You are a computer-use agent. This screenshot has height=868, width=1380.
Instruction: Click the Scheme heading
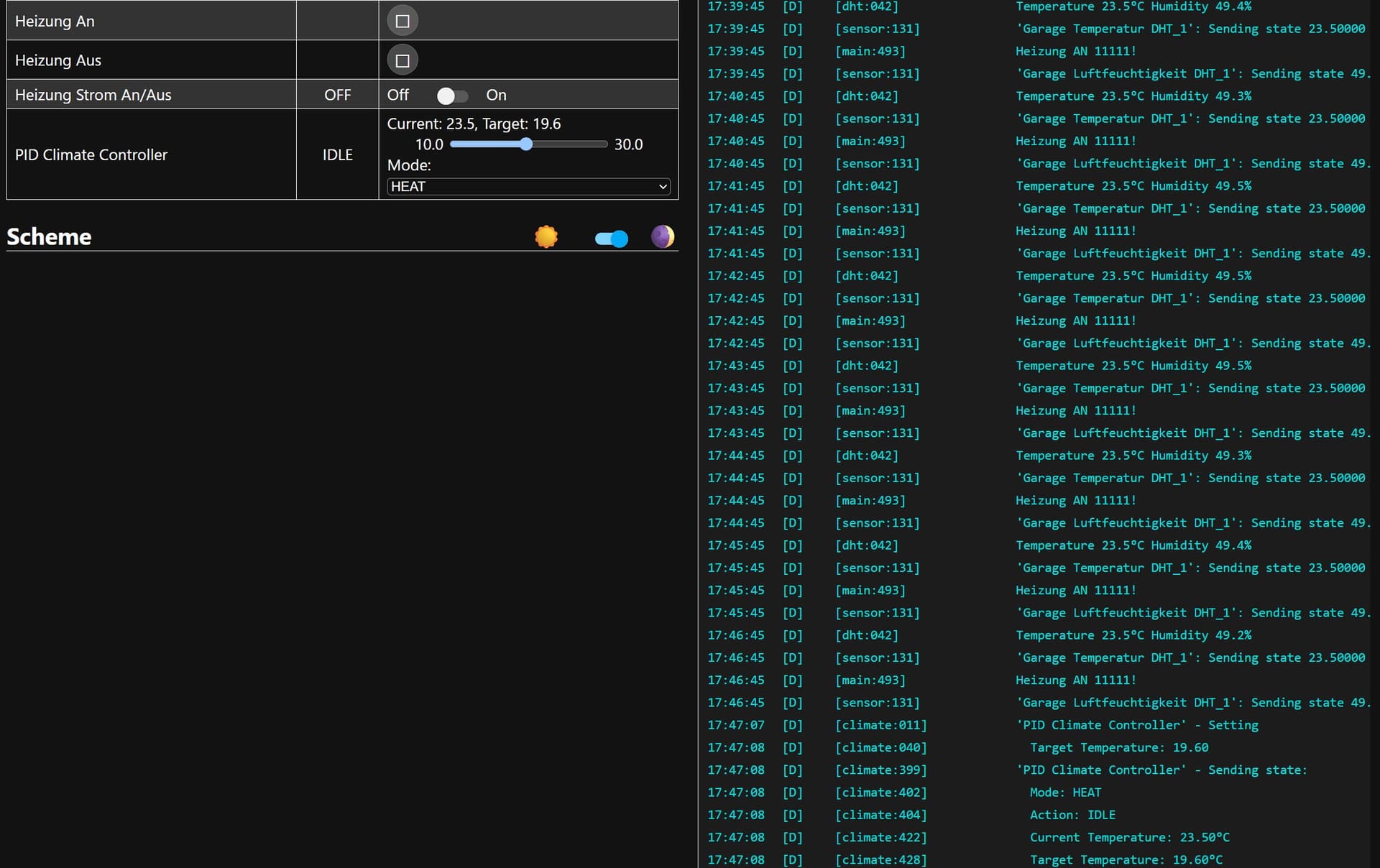tap(49, 236)
